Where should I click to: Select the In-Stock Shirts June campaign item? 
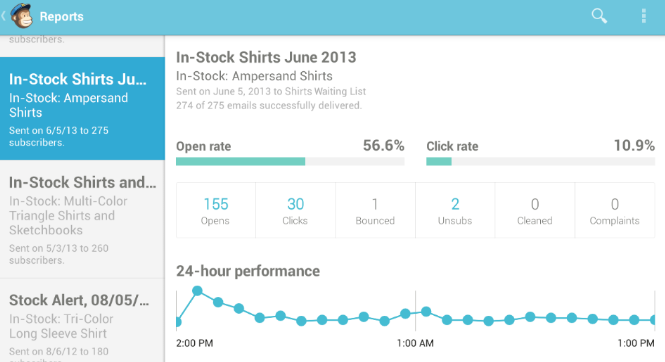[82, 109]
